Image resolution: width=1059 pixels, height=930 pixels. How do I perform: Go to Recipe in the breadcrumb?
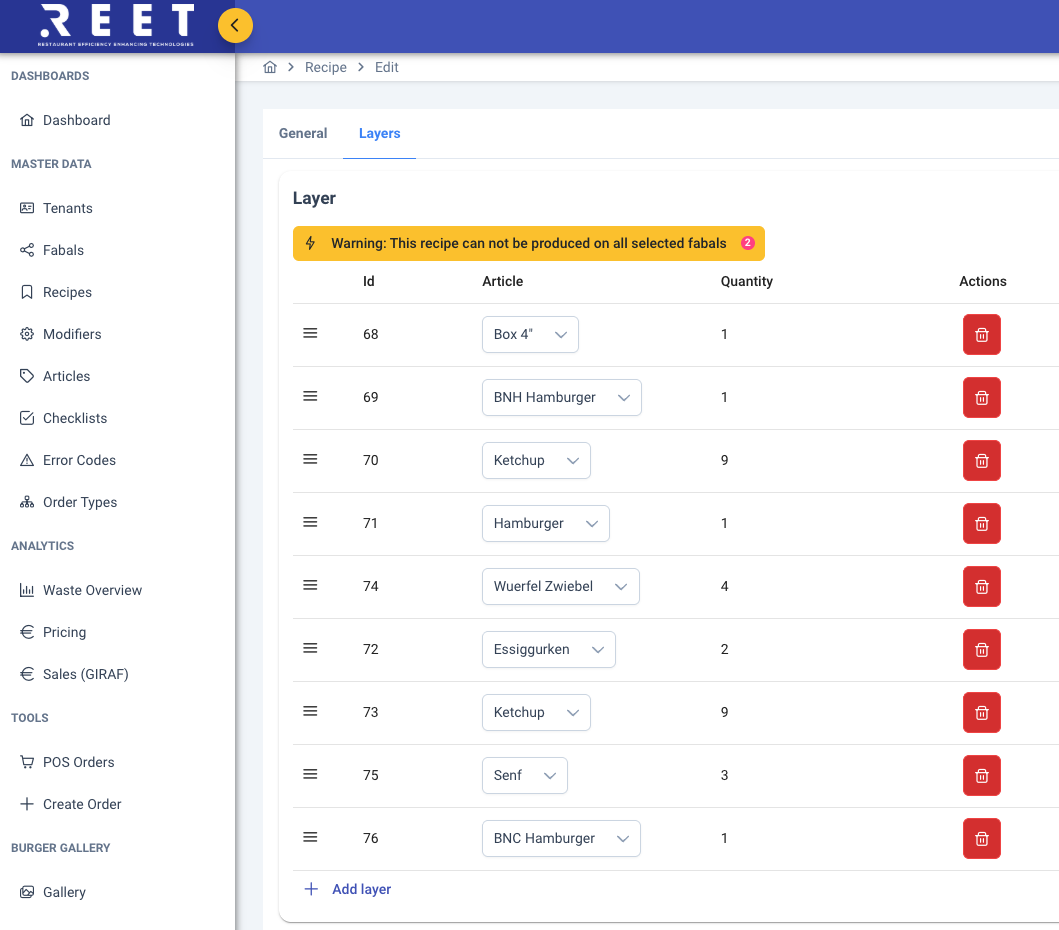326,67
